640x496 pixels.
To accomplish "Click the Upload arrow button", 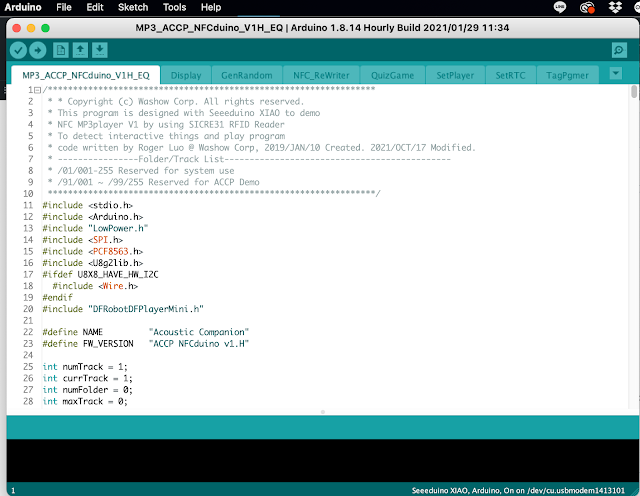I will [38, 50].
